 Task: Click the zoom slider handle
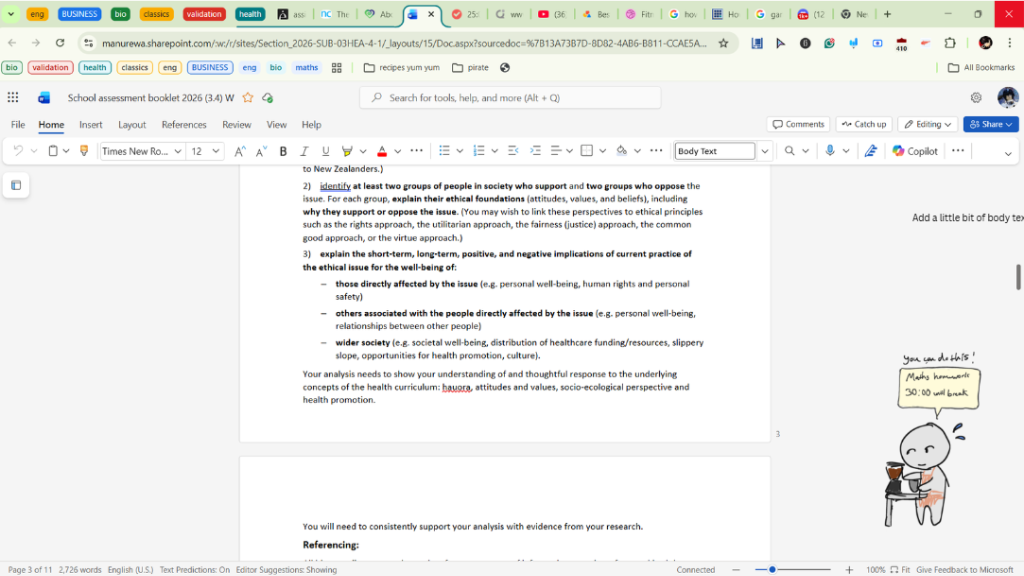click(x=772, y=569)
